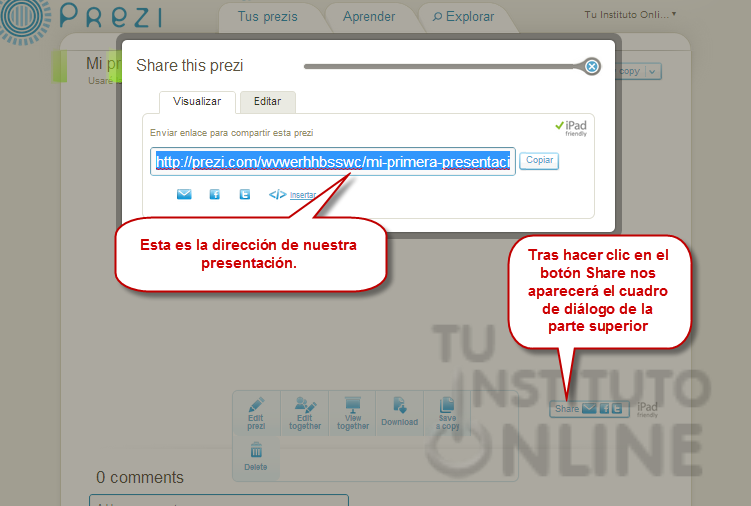Screen dimensions: 751x506
Task: Click the Edit together button
Action: click(x=305, y=413)
